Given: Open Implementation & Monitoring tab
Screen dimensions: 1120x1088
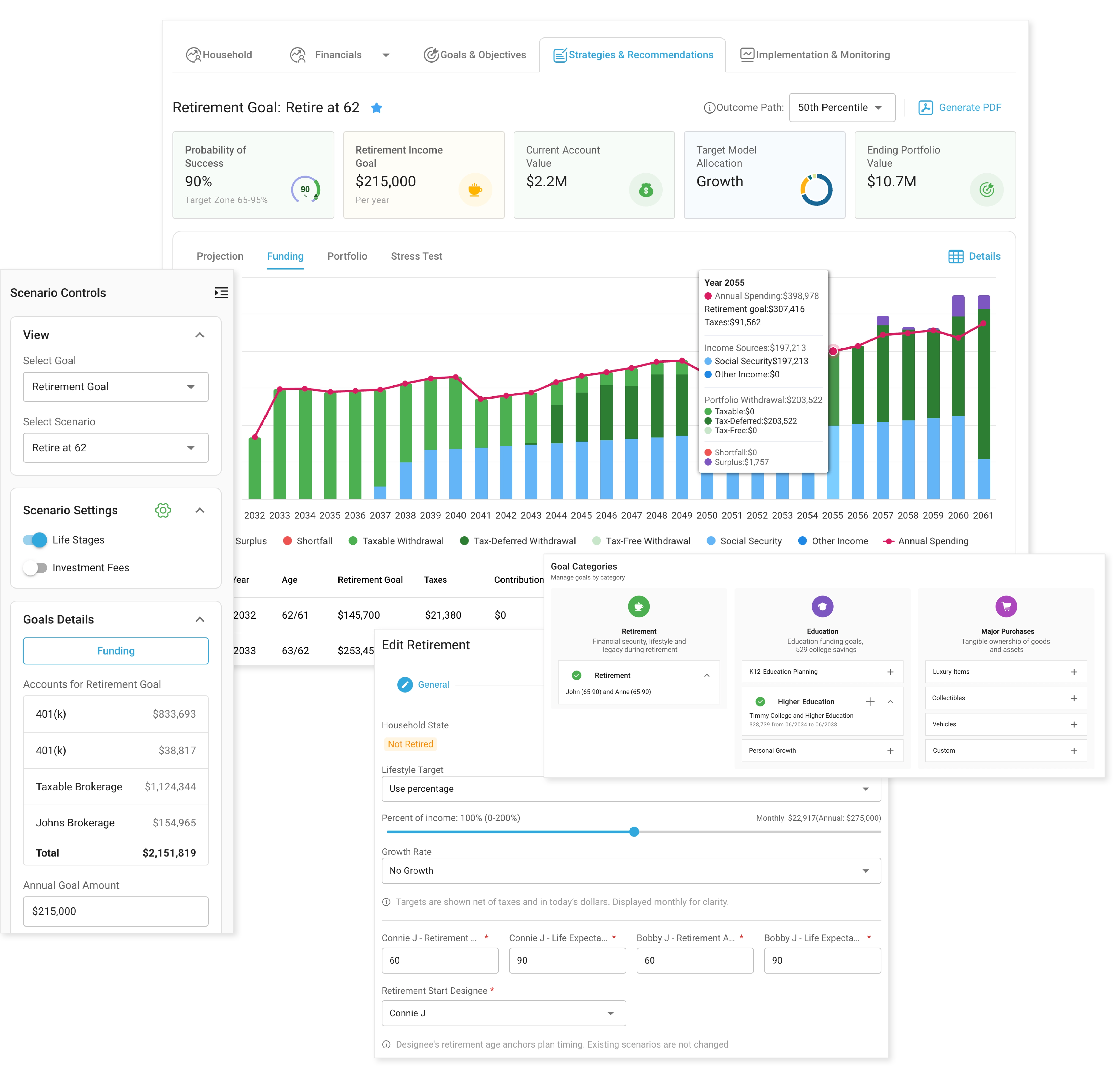Looking at the screenshot, I should (815, 54).
